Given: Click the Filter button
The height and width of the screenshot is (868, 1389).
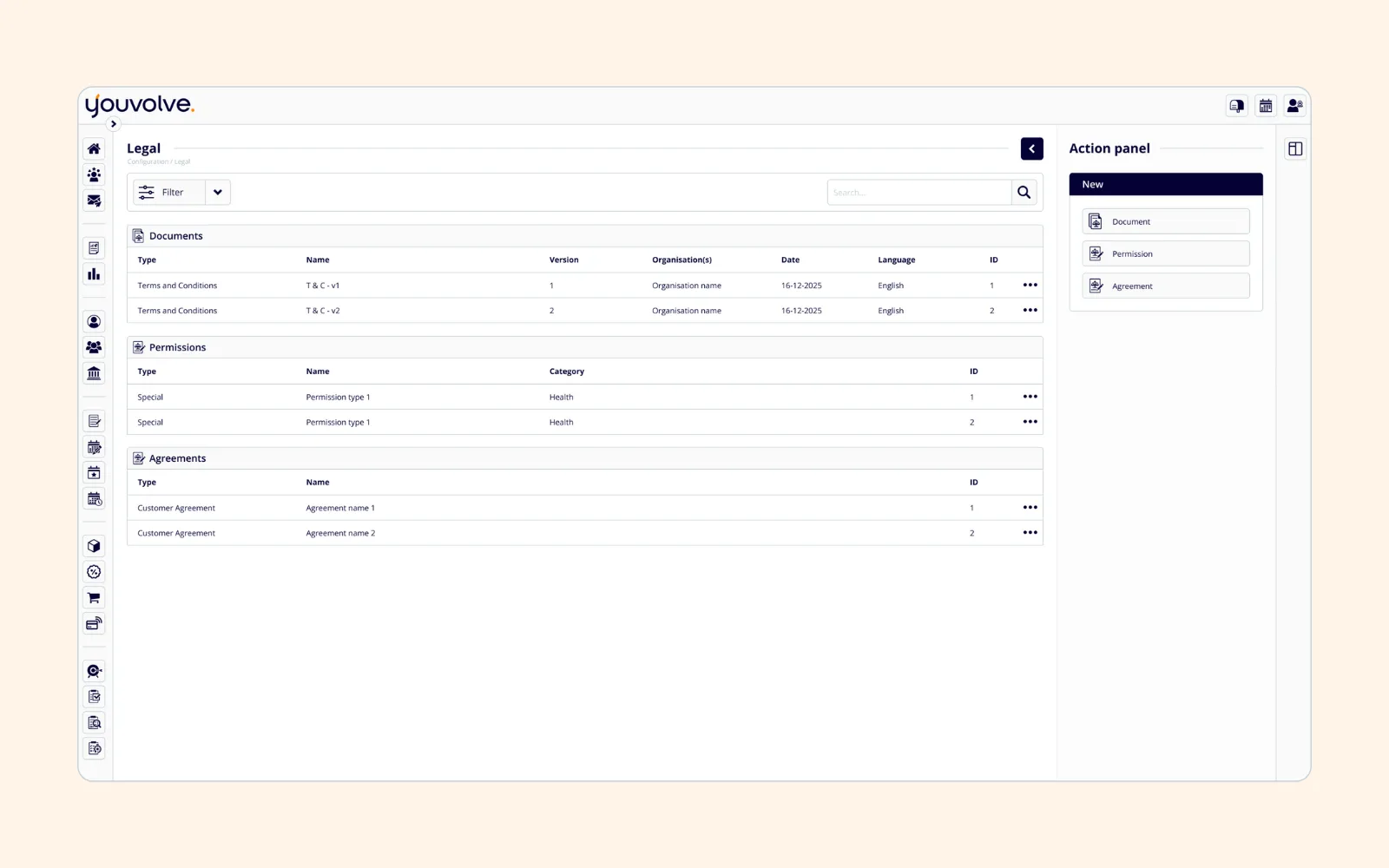Looking at the screenshot, I should [x=169, y=193].
